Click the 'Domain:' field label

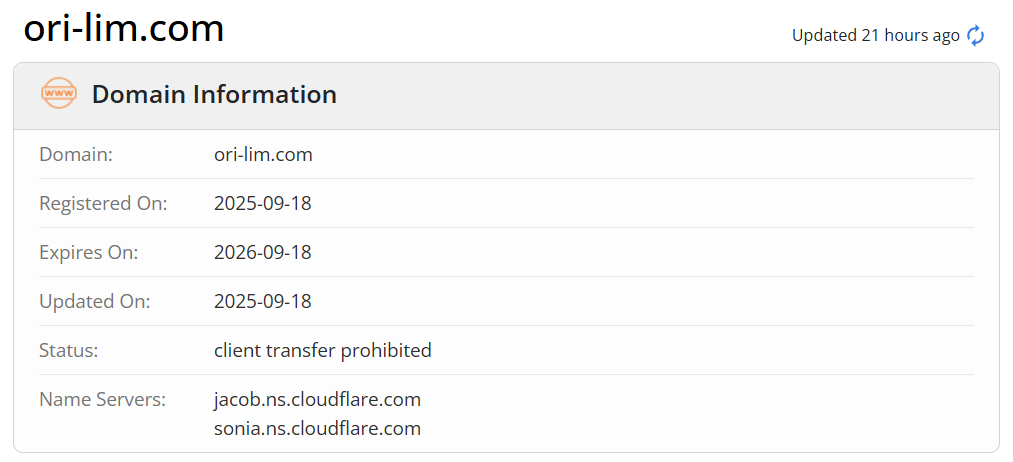[x=76, y=155]
